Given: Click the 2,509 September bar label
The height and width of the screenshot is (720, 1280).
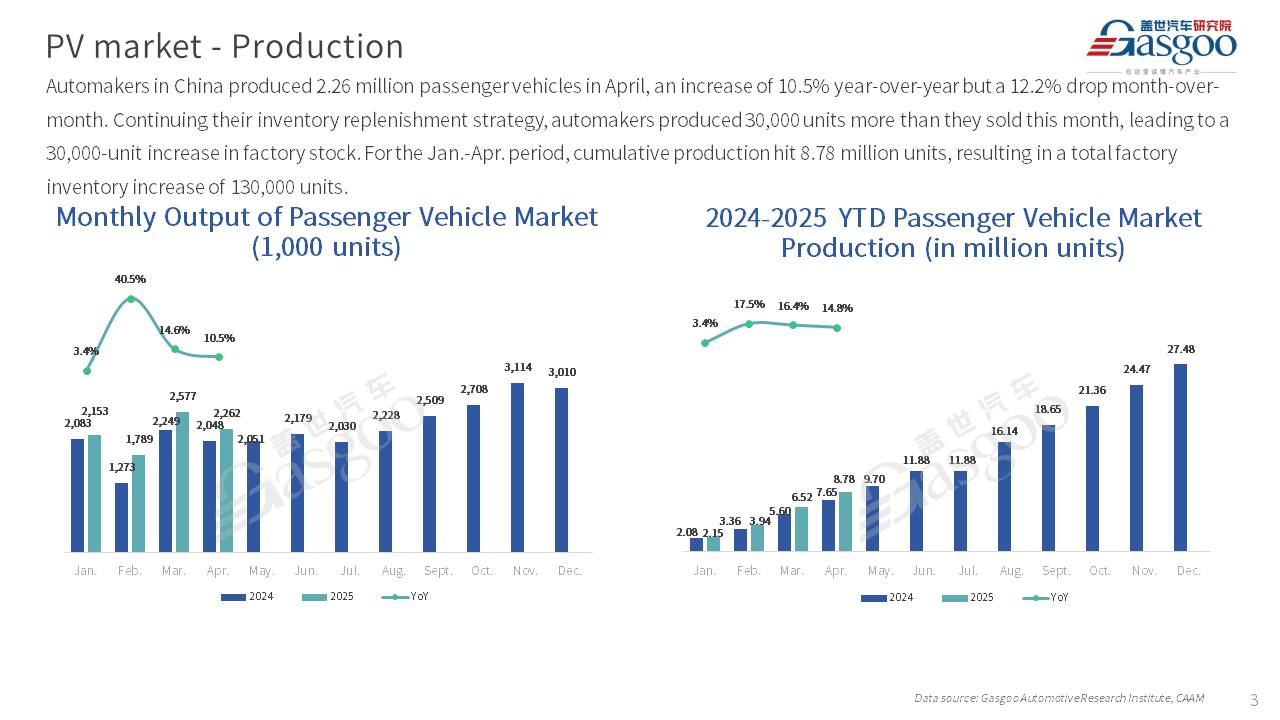Looking at the screenshot, I should click(430, 400).
